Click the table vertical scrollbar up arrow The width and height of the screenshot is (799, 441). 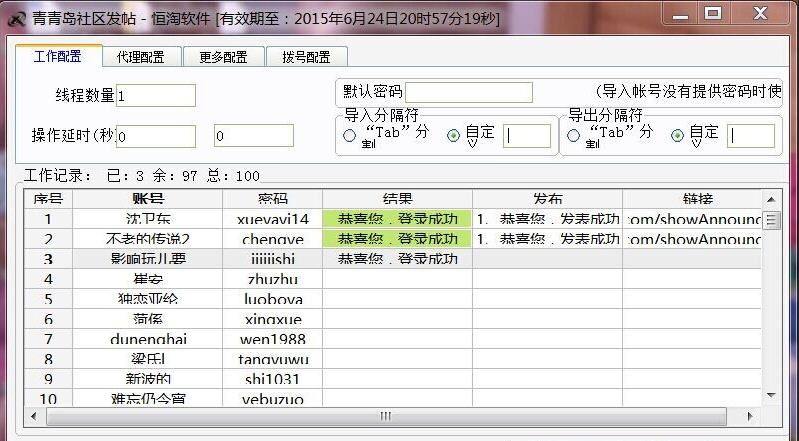click(771, 199)
